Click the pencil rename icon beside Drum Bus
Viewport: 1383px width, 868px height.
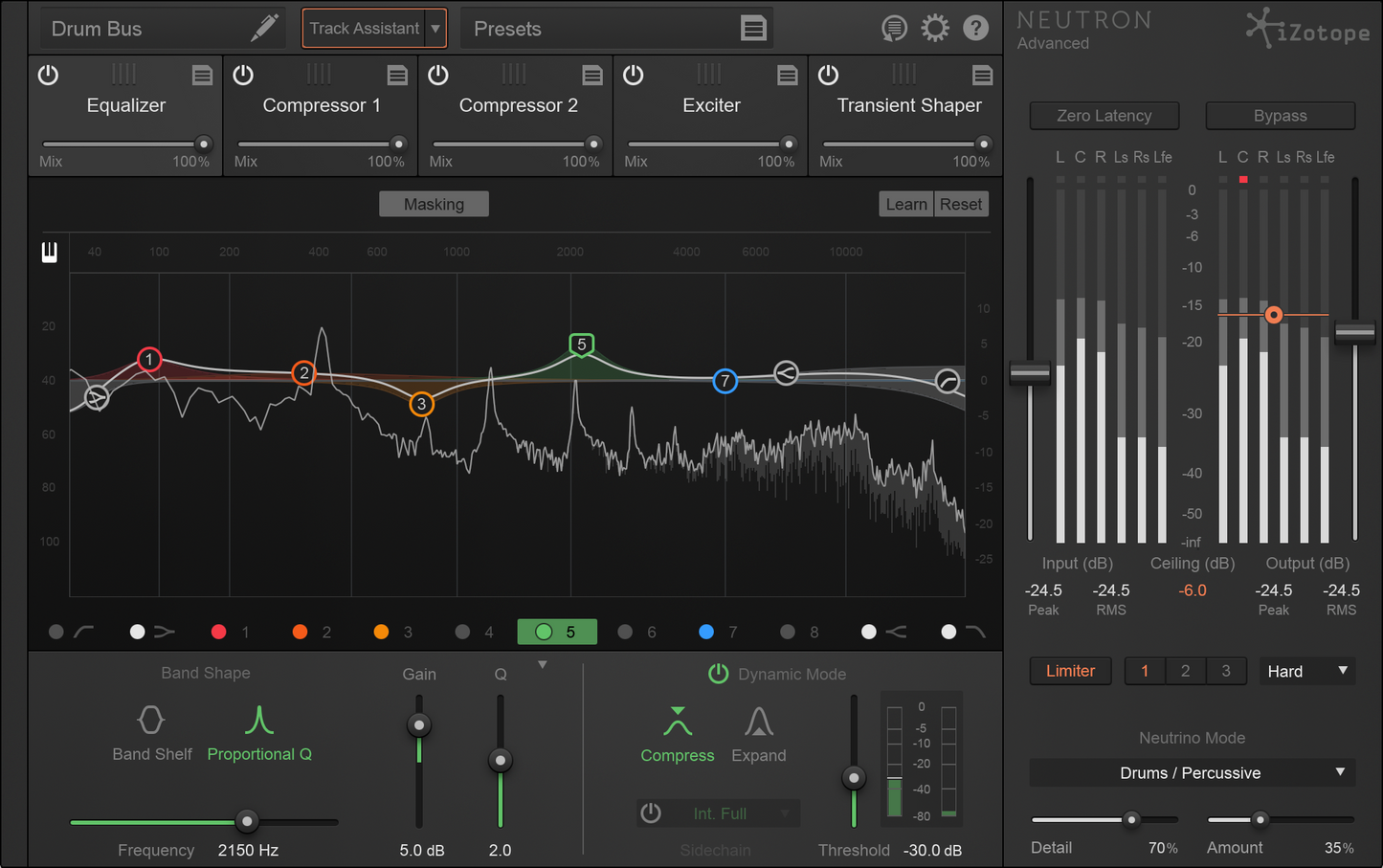[x=264, y=28]
